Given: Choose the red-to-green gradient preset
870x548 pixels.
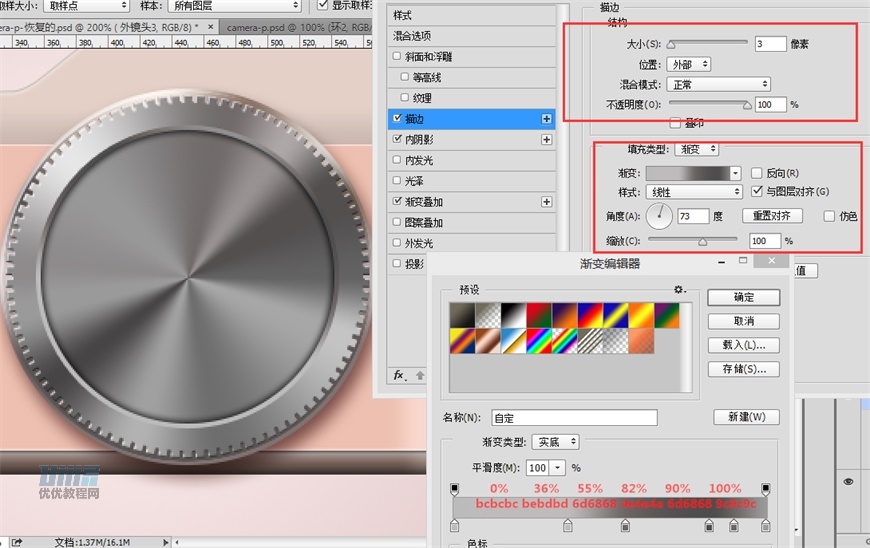Looking at the screenshot, I should pyautogui.click(x=539, y=315).
